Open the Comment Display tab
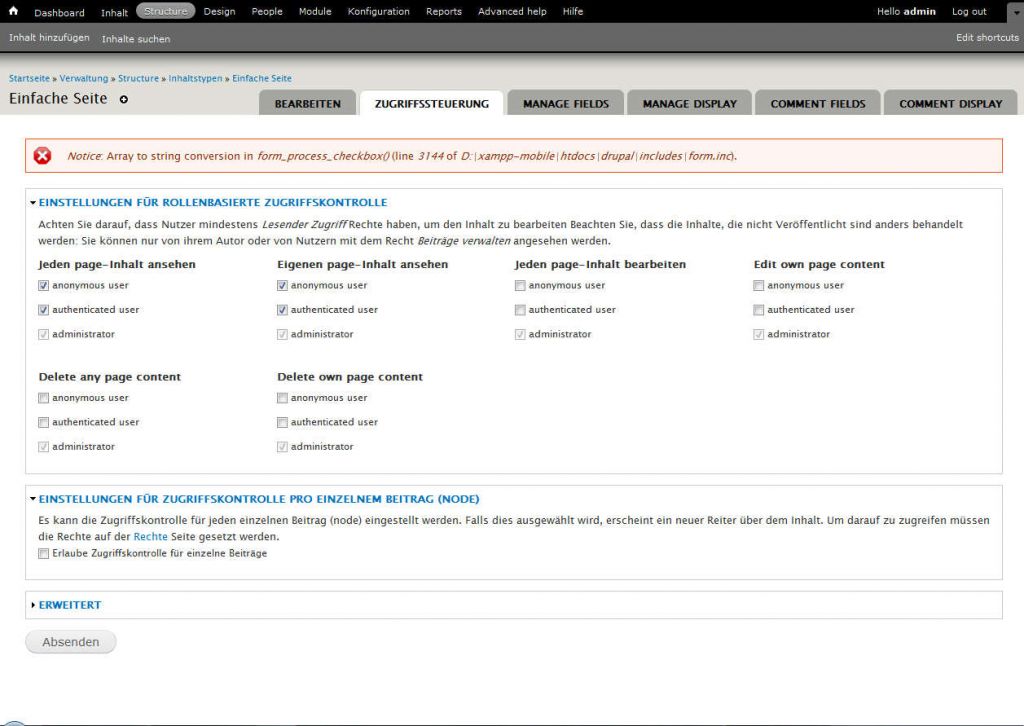 tap(949, 103)
